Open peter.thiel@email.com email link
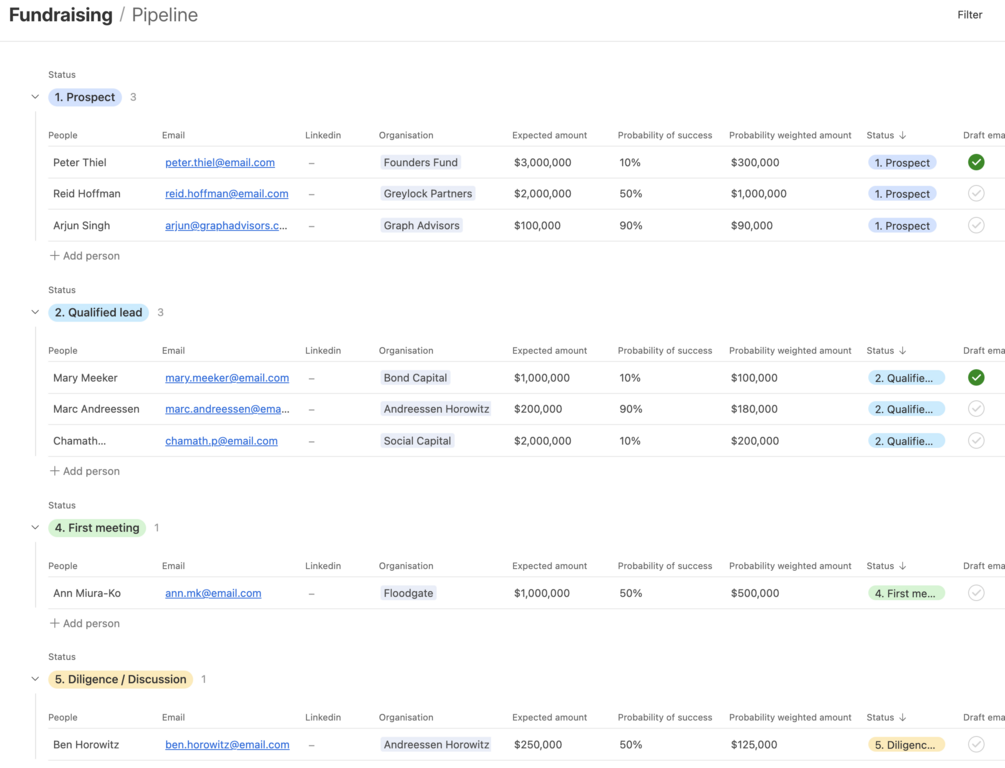 coord(220,162)
